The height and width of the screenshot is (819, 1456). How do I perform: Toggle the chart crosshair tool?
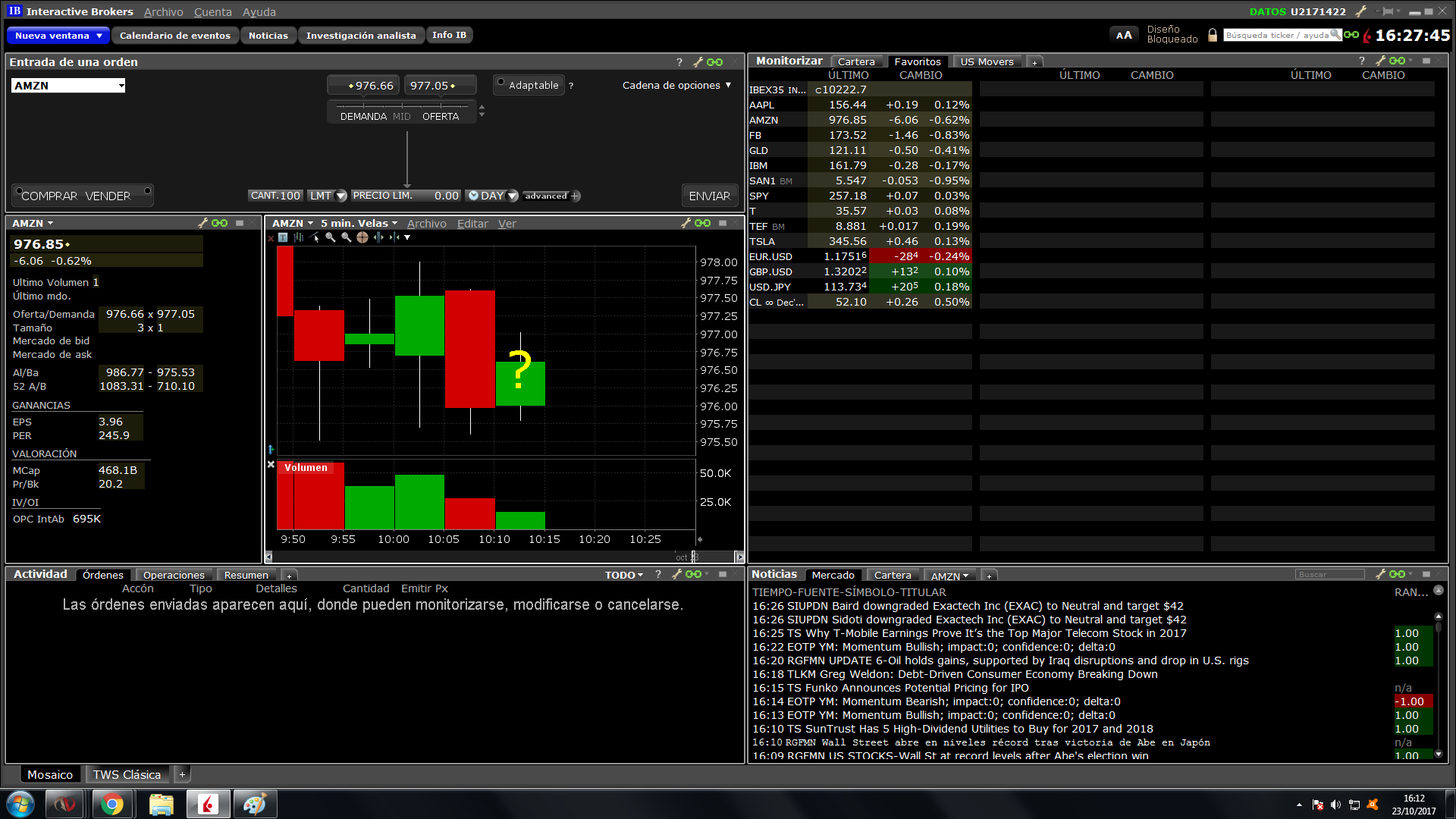tap(362, 237)
